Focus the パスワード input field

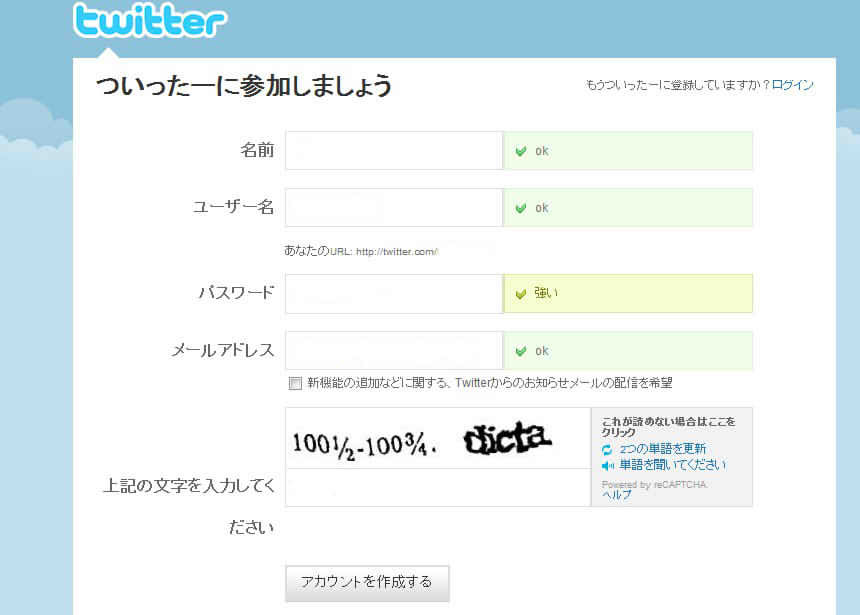tap(394, 294)
